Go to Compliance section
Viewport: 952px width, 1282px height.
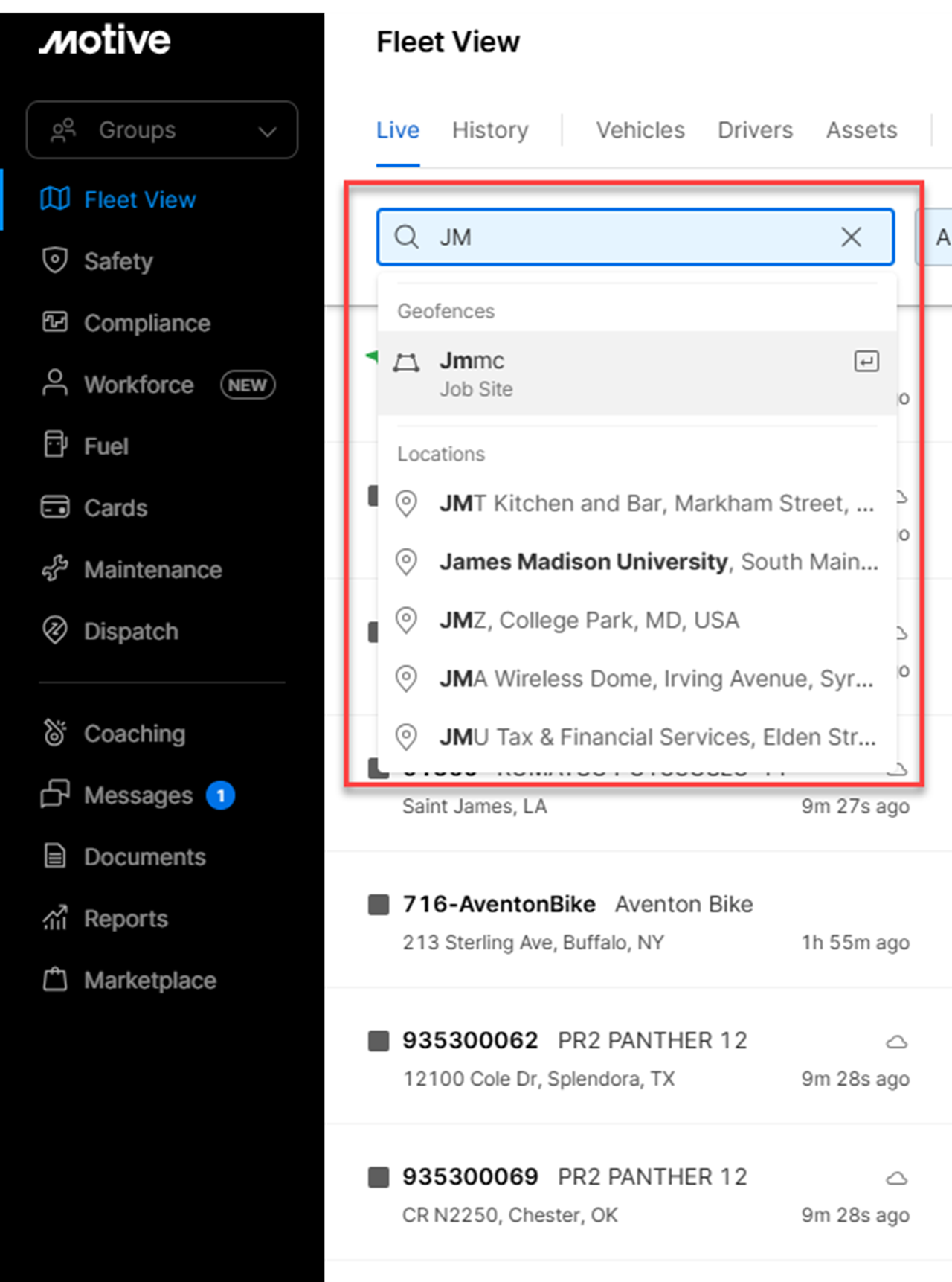147,323
